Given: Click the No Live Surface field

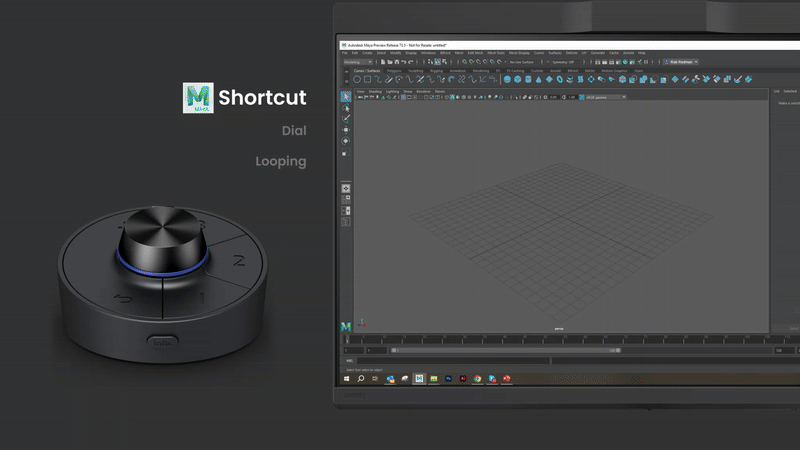Looking at the screenshot, I should tap(523, 62).
